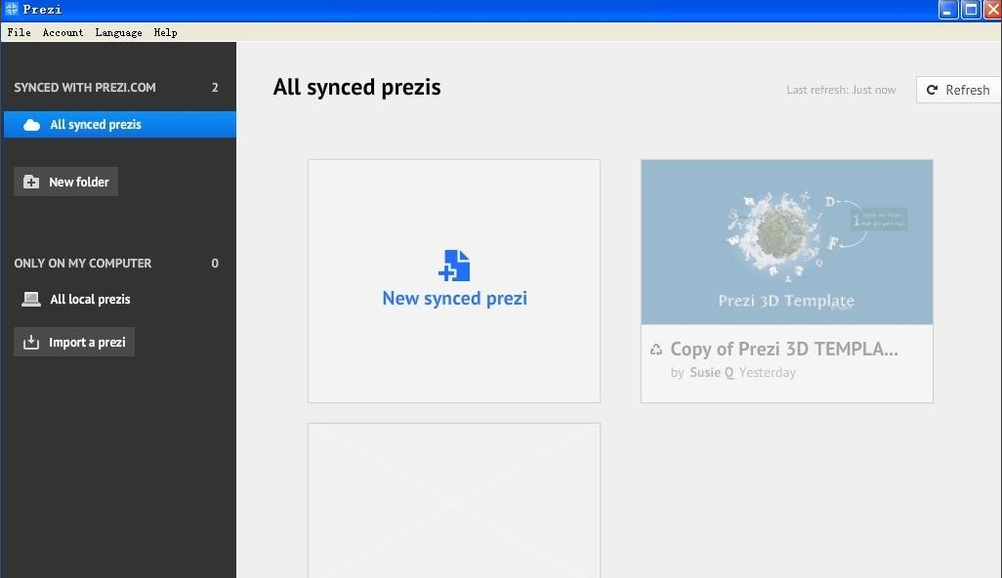Open the Help menu
This screenshot has height=578, width=1002.
point(166,32)
